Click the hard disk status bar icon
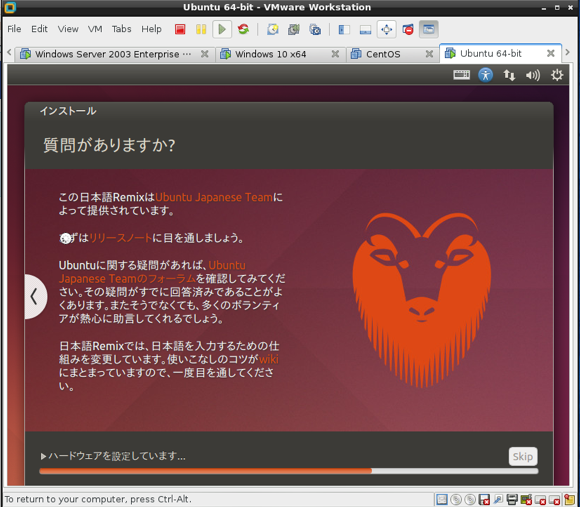Screen dimensions: 580x507 coord(441,500)
